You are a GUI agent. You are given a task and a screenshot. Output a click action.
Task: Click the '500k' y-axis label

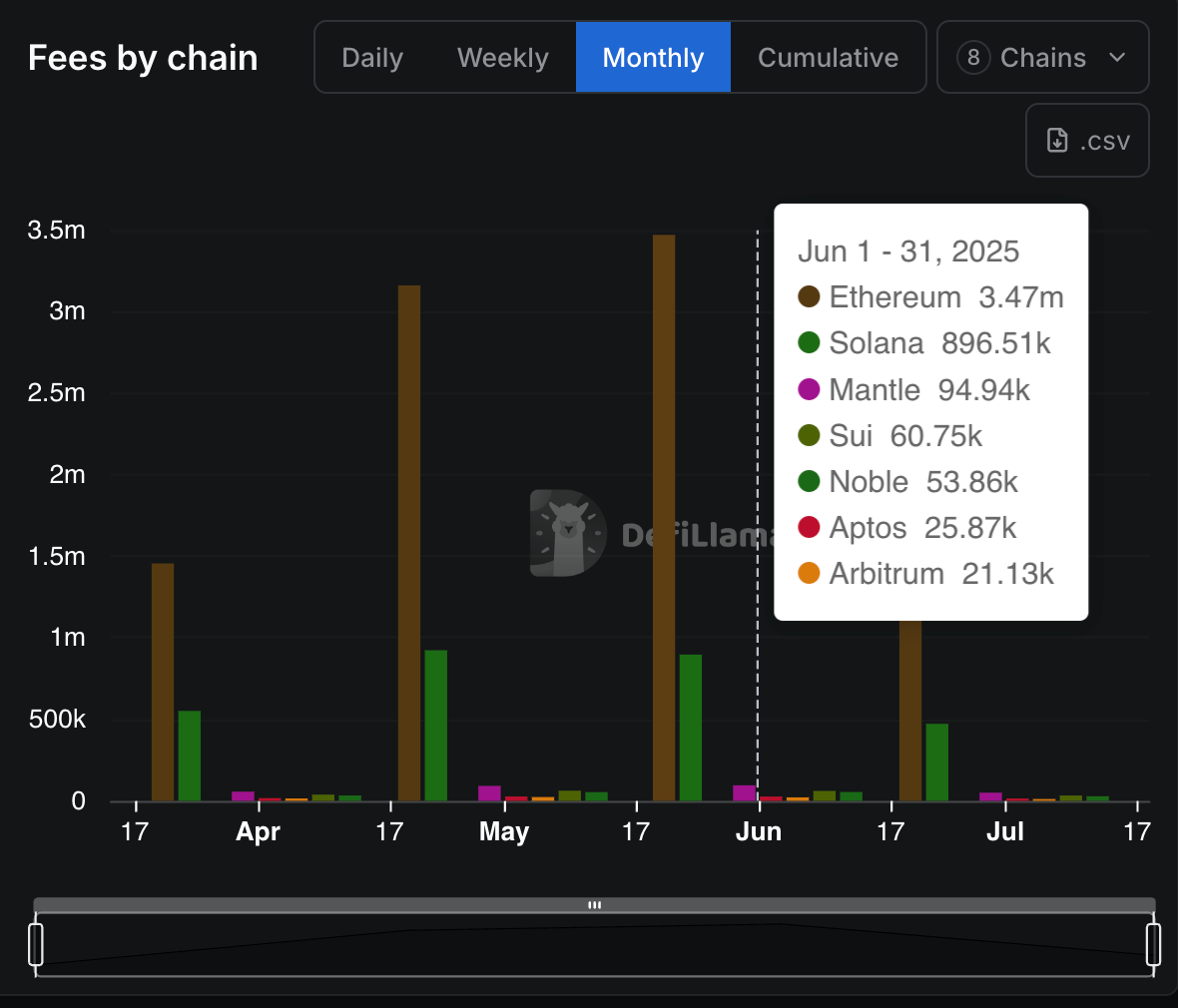[57, 720]
